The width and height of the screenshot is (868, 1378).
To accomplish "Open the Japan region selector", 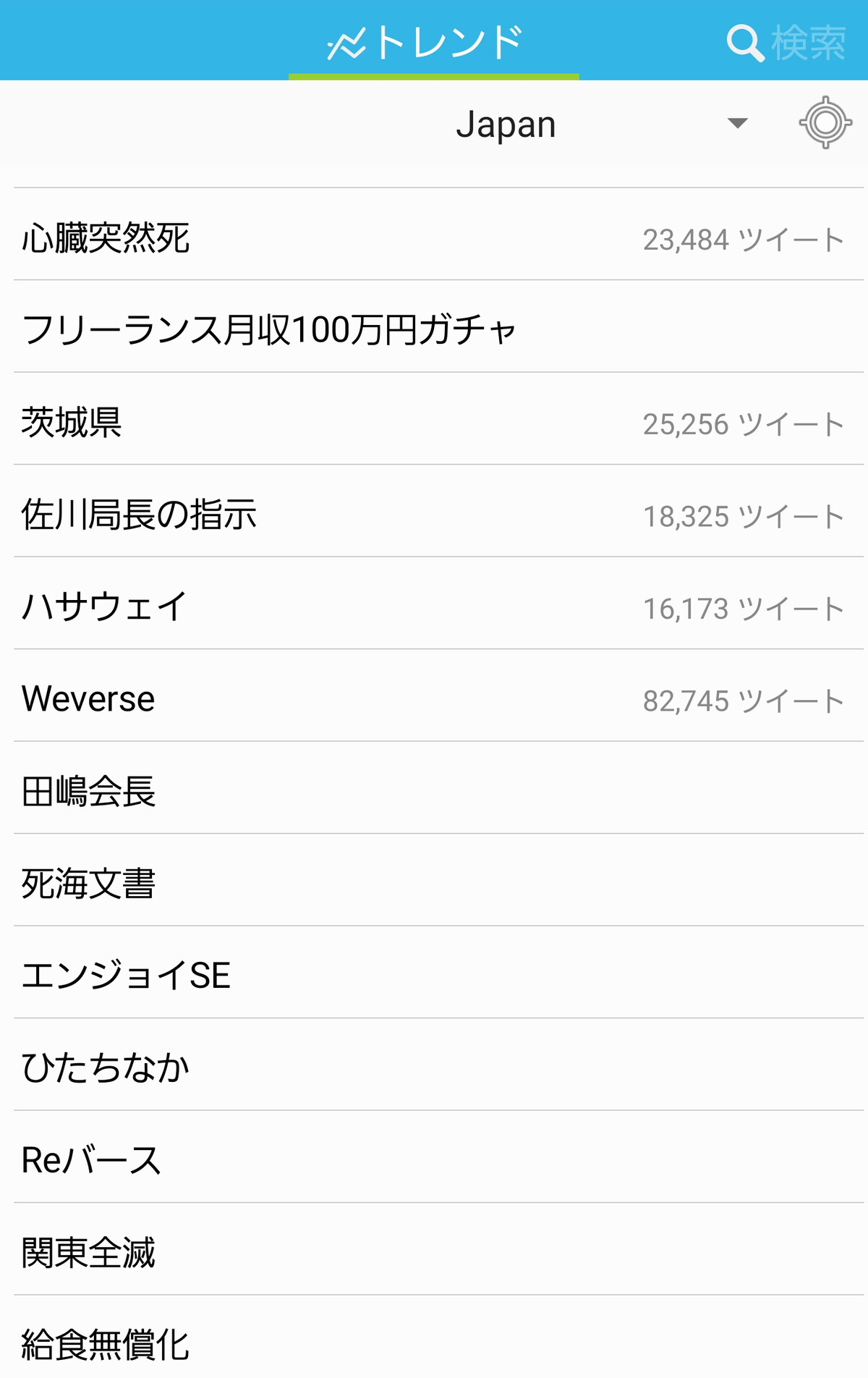I will (x=506, y=124).
